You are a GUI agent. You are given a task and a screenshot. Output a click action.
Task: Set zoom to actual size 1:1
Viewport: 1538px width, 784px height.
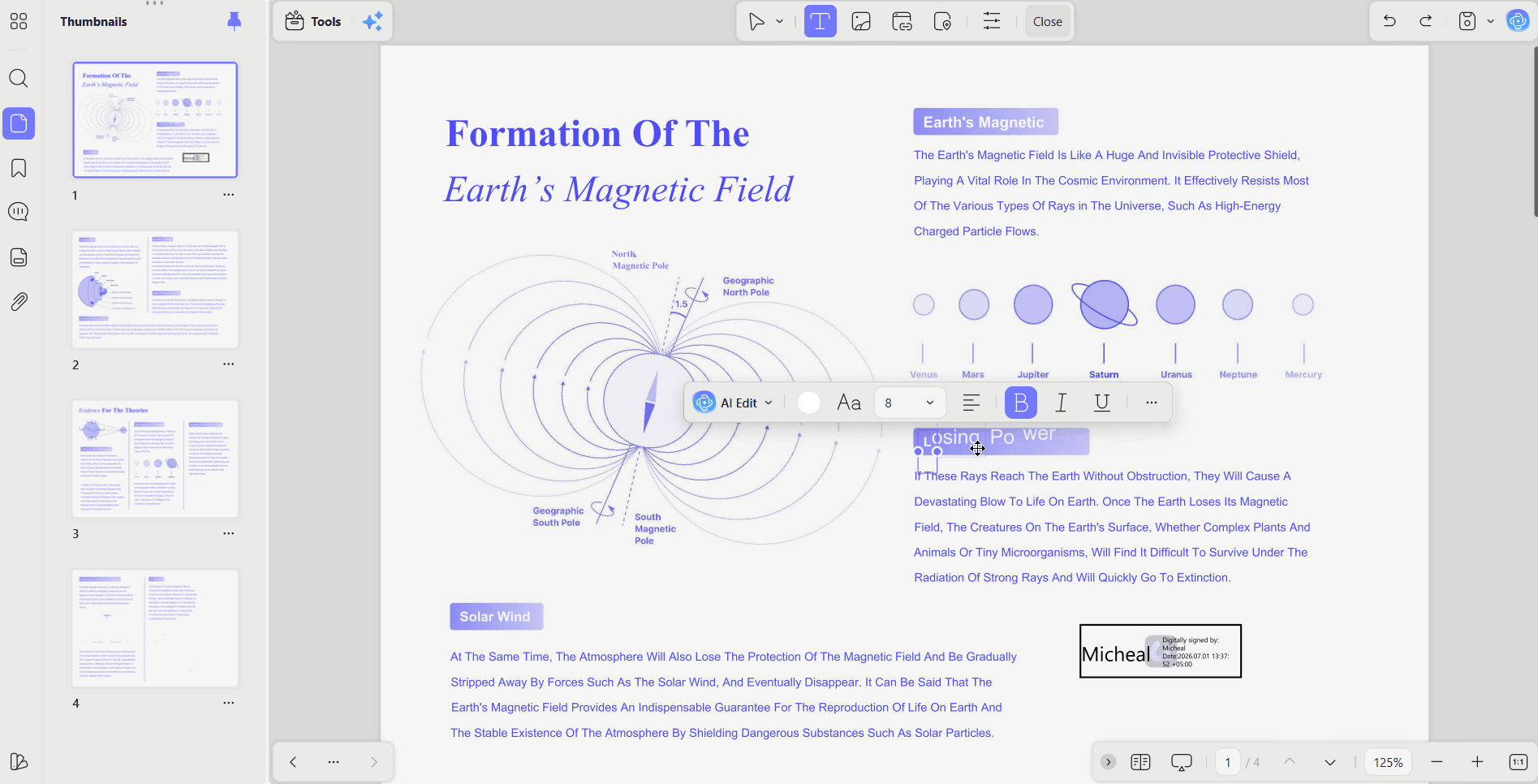[1518, 762]
